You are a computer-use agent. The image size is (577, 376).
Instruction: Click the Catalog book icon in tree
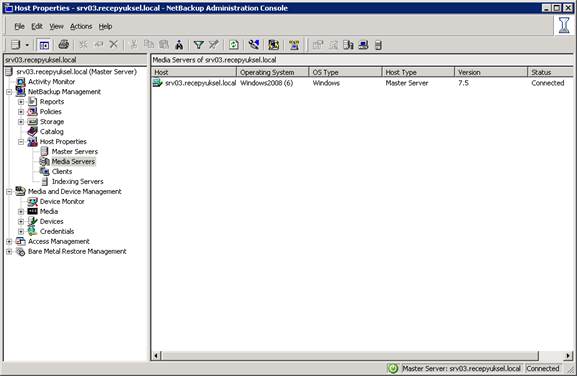click(32, 131)
